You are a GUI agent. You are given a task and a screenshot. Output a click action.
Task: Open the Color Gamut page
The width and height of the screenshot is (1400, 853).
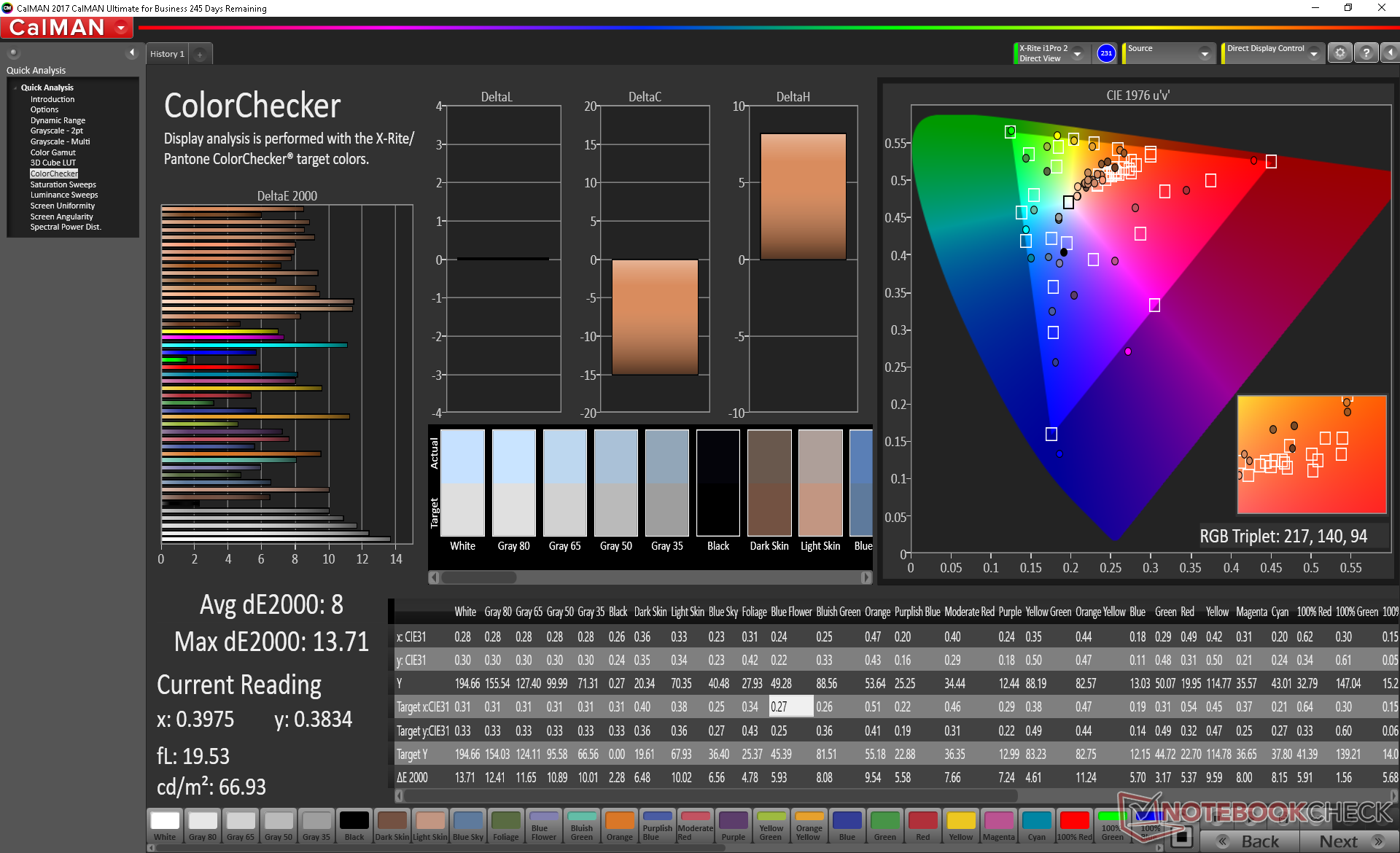coord(52,152)
